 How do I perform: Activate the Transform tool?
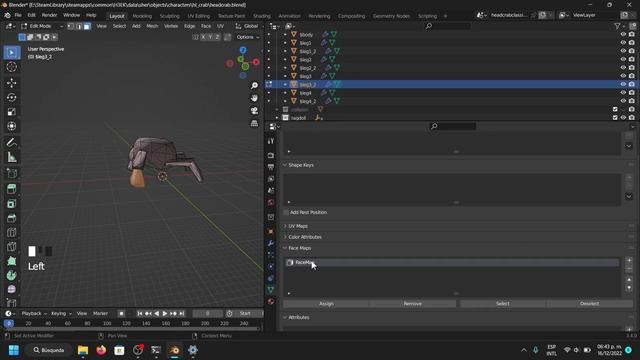pyautogui.click(x=11, y=126)
